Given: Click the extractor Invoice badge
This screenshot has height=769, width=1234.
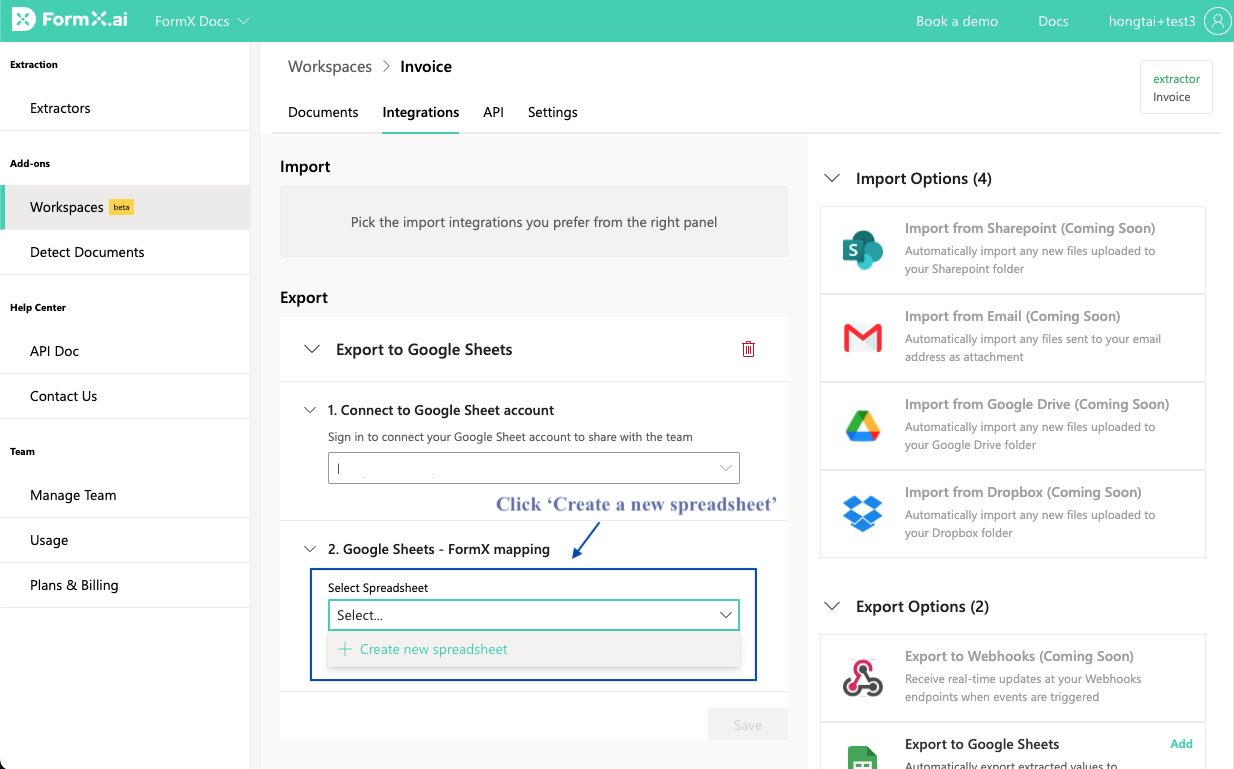Looking at the screenshot, I should coord(1176,88).
